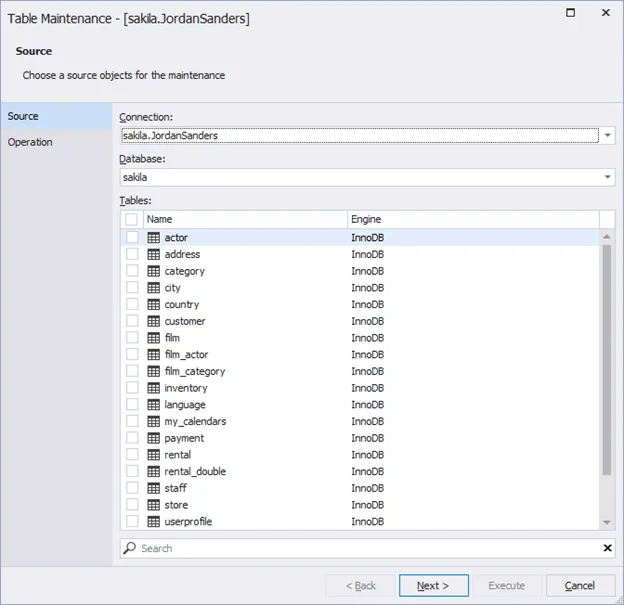This screenshot has height=605, width=624.
Task: Click the language table icon
Action: (154, 405)
